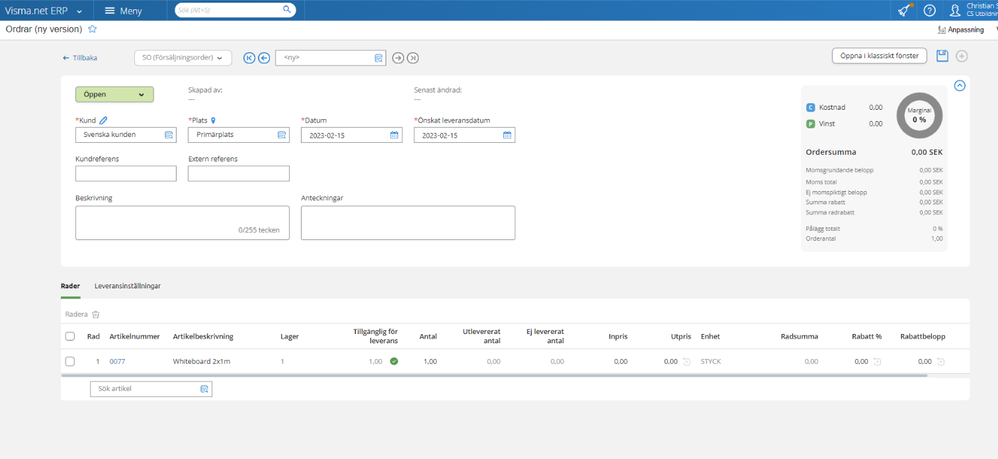Open the Öppen status dropdown
Screen dimensions: 998x459
pos(115,94)
